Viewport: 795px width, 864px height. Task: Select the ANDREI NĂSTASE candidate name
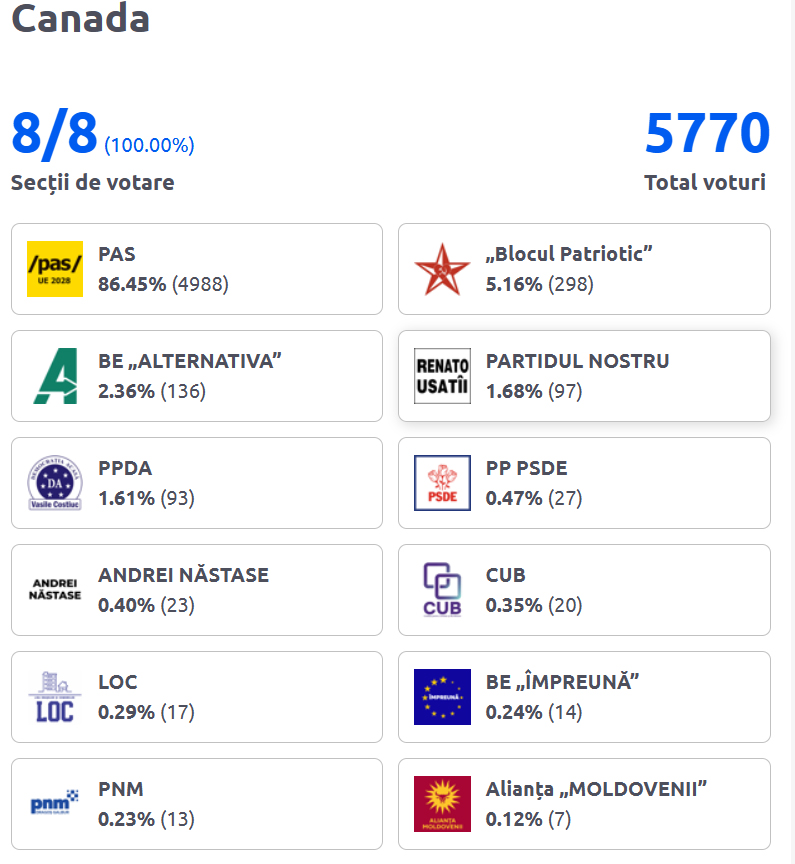(x=183, y=575)
